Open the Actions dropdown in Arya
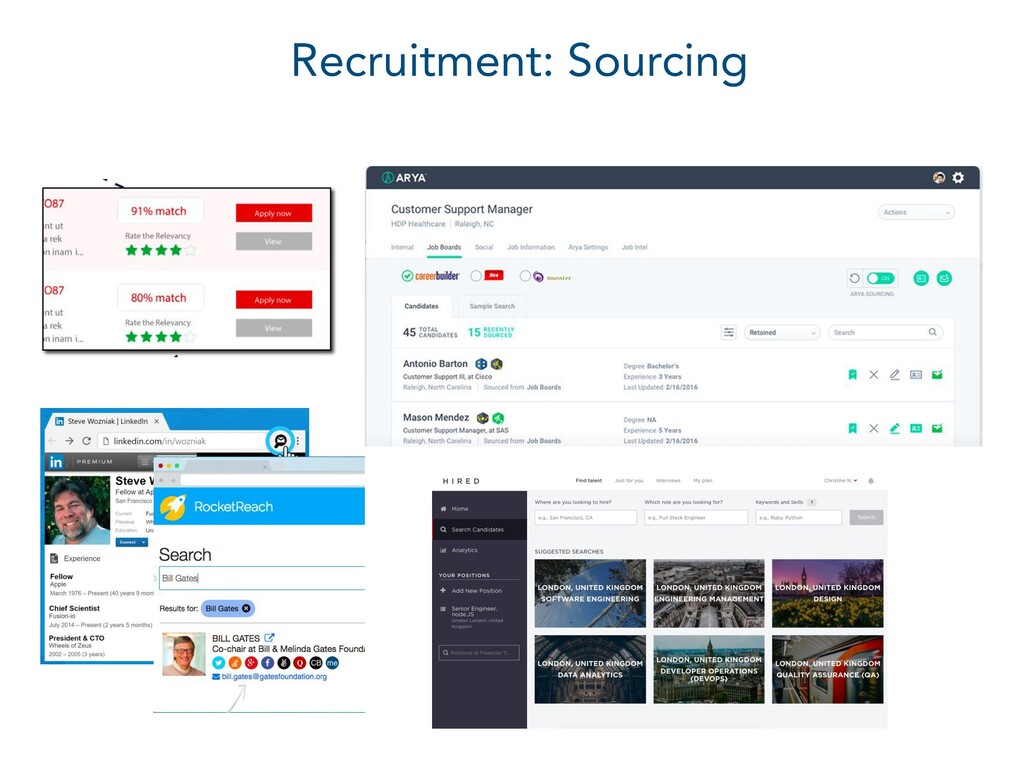Image resolution: width=1024 pixels, height=768 pixels. 916,212
